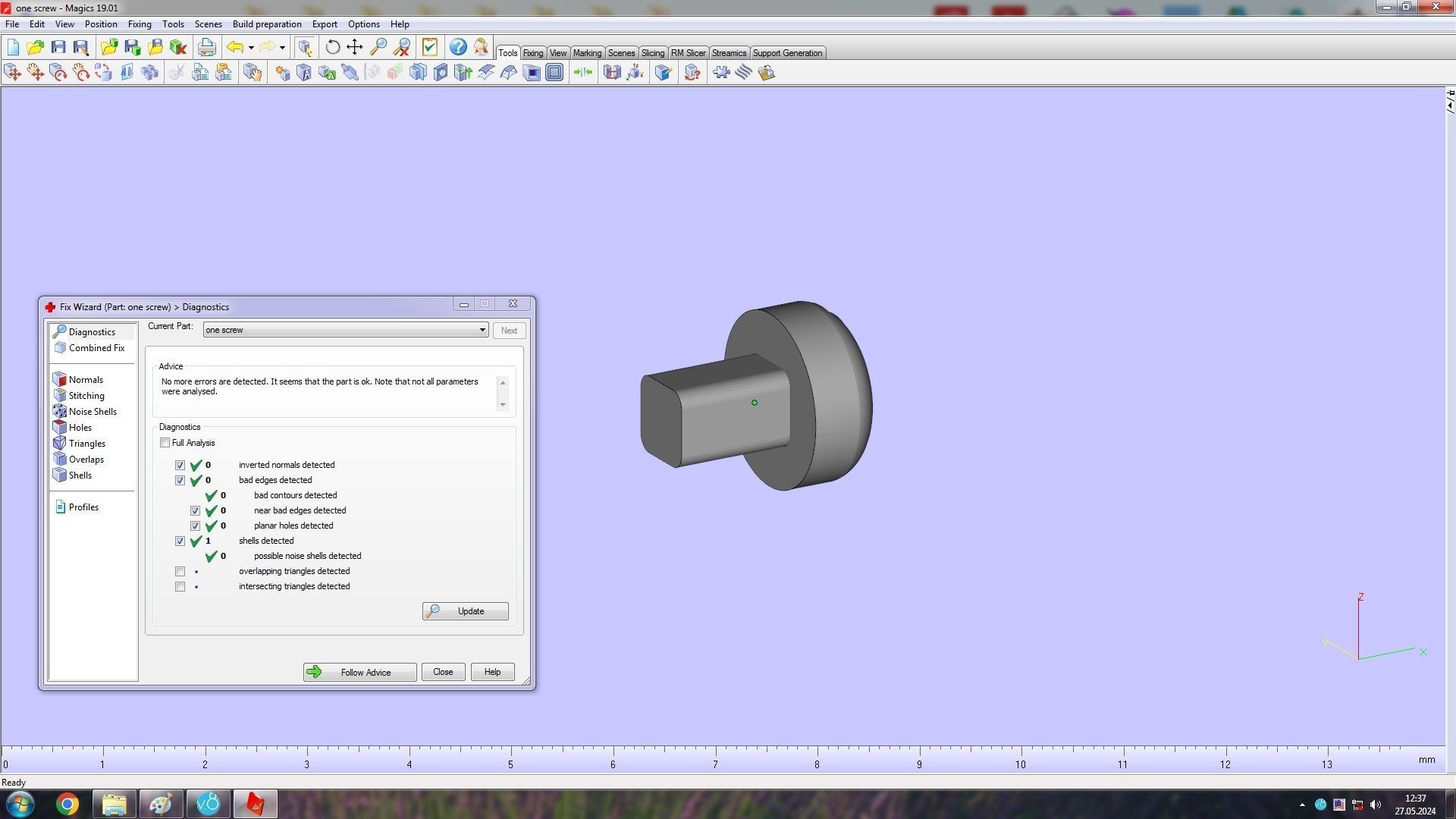
Task: Check overlapping triangles detected box
Action: pyautogui.click(x=180, y=571)
